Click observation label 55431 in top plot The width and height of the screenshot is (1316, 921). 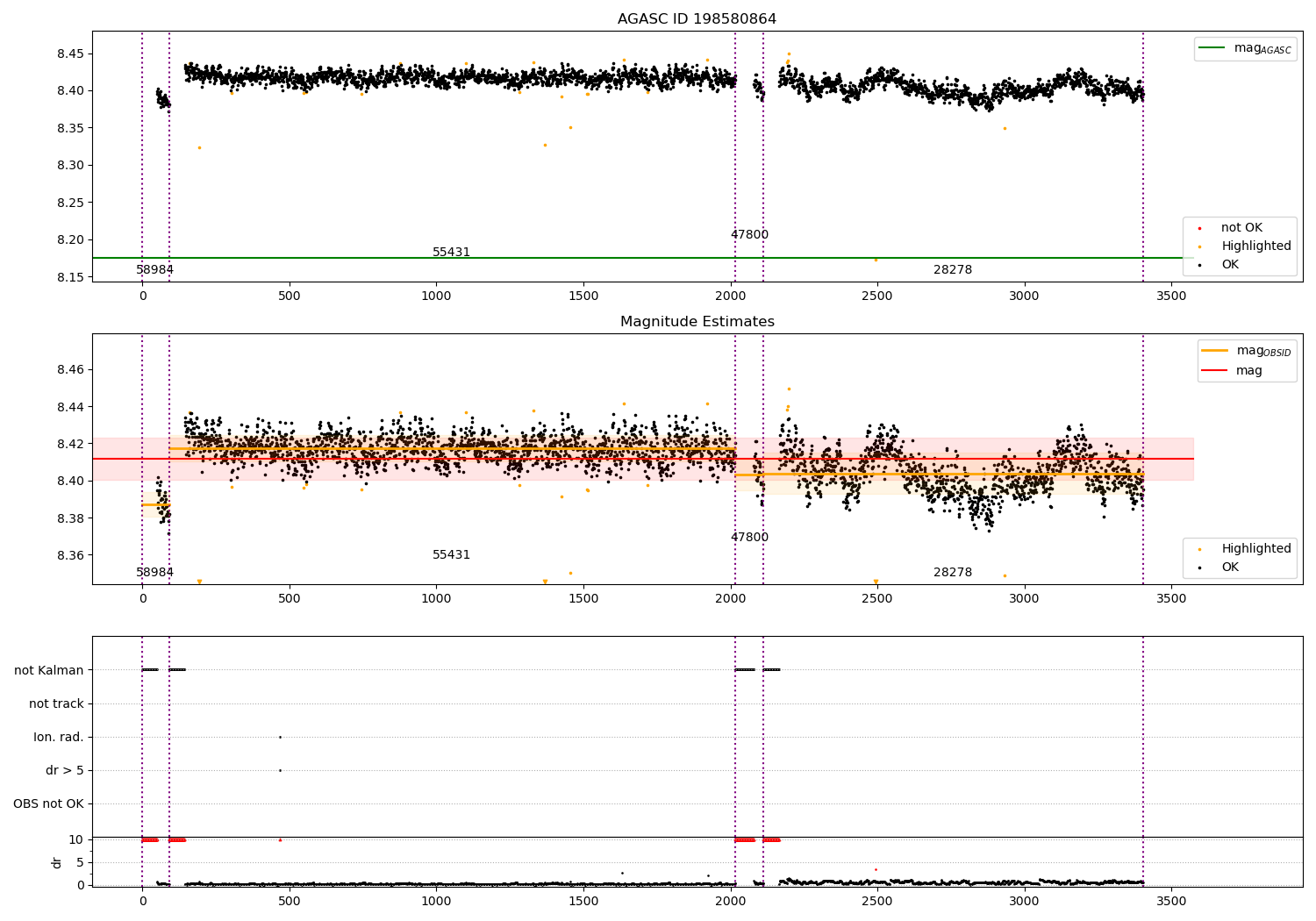451,253
